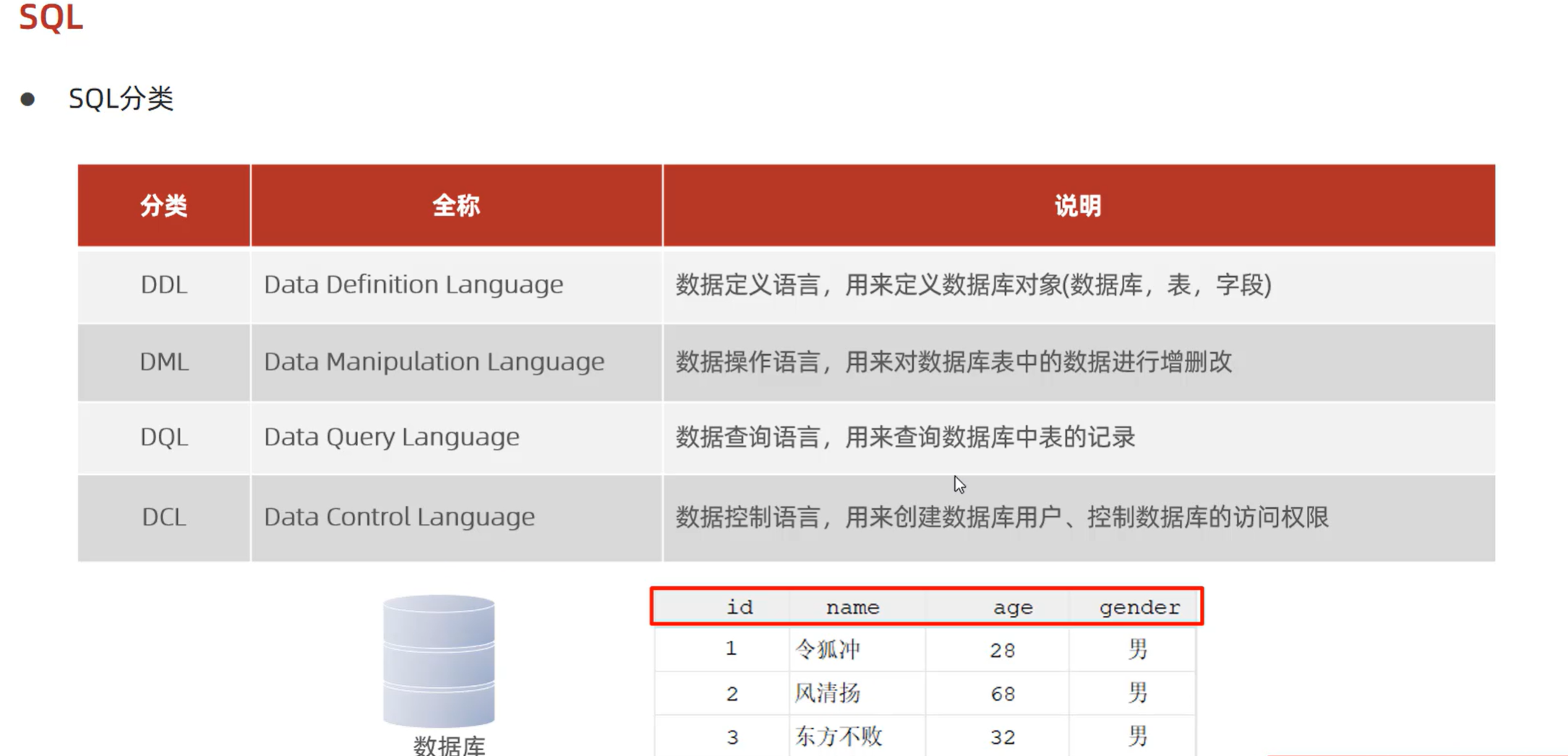Select the DCL cell
This screenshot has height=756, width=1568.
(164, 517)
